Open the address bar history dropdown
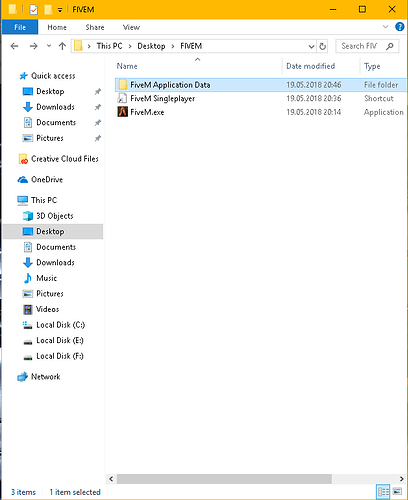This screenshot has height=500, width=408. coord(311,46)
